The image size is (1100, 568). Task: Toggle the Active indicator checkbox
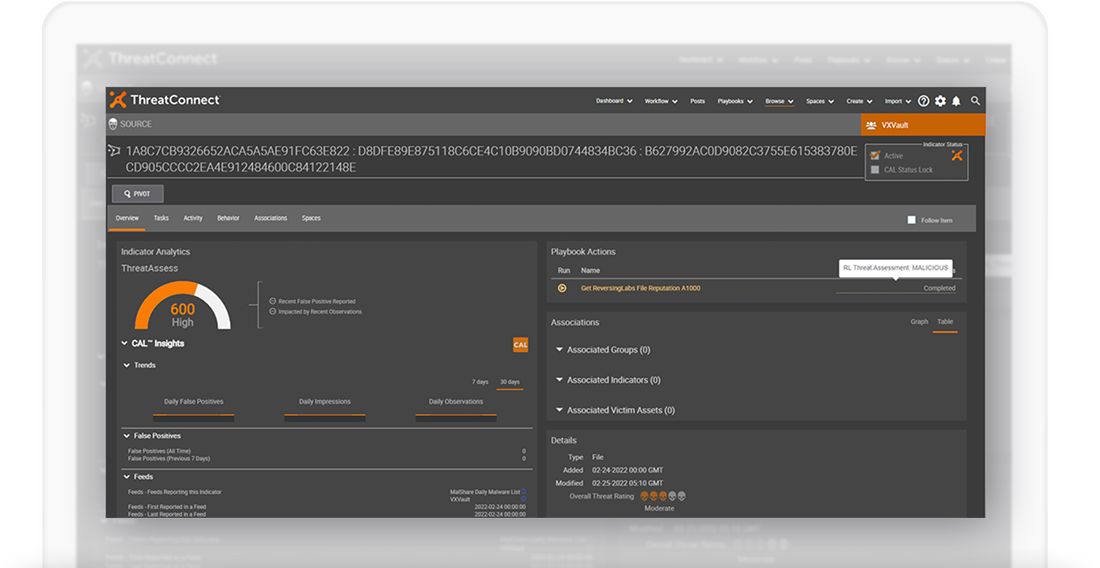pyautogui.click(x=875, y=156)
